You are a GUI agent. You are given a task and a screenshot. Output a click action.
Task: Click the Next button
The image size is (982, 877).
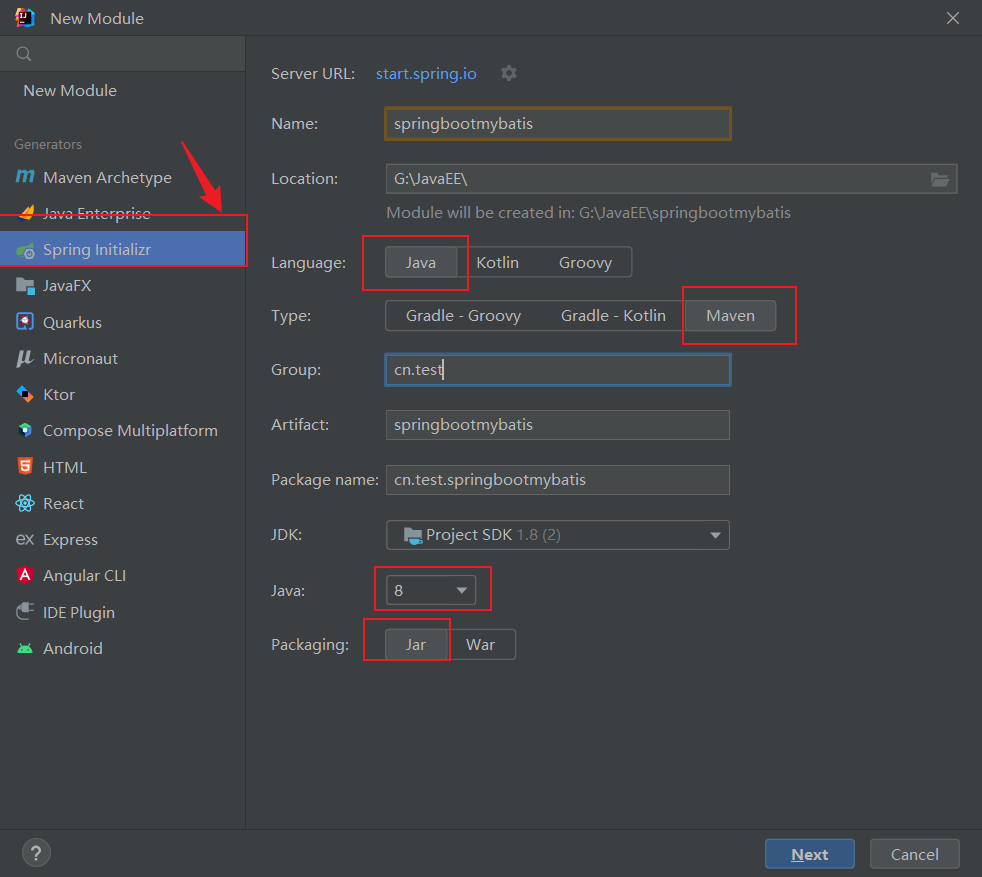pyautogui.click(x=809, y=854)
